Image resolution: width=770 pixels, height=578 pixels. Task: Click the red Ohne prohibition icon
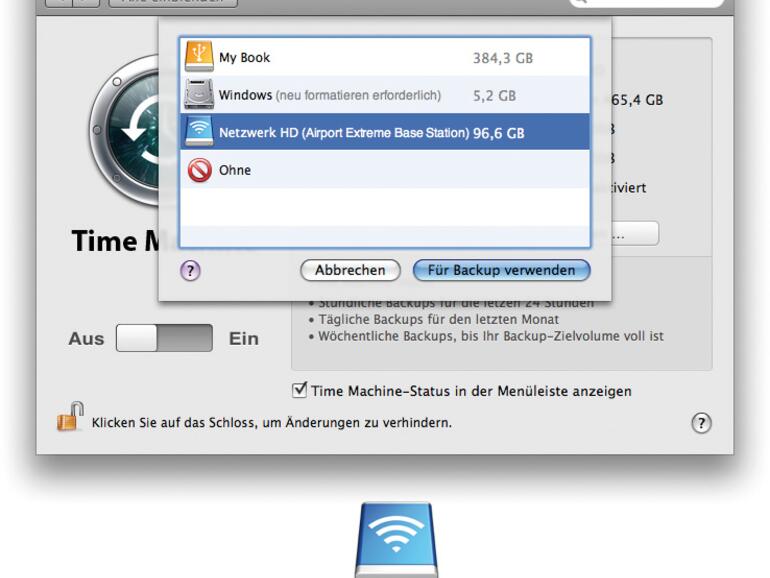[x=200, y=170]
